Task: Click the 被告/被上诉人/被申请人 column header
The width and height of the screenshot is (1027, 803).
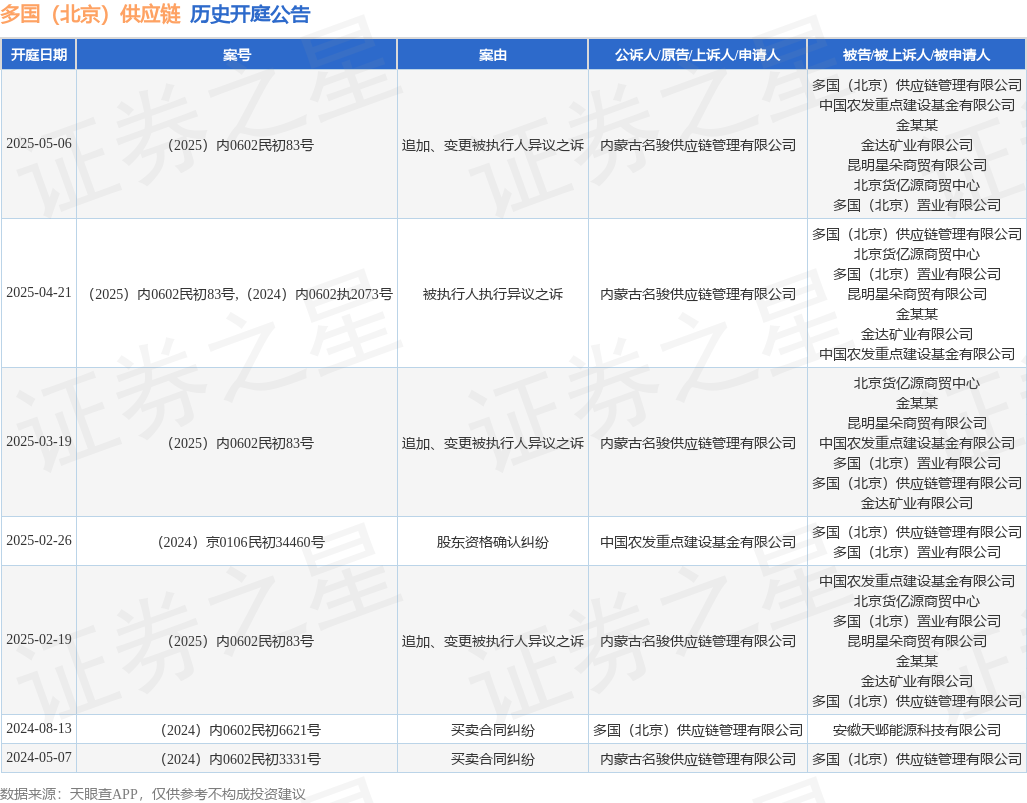Action: tap(916, 54)
